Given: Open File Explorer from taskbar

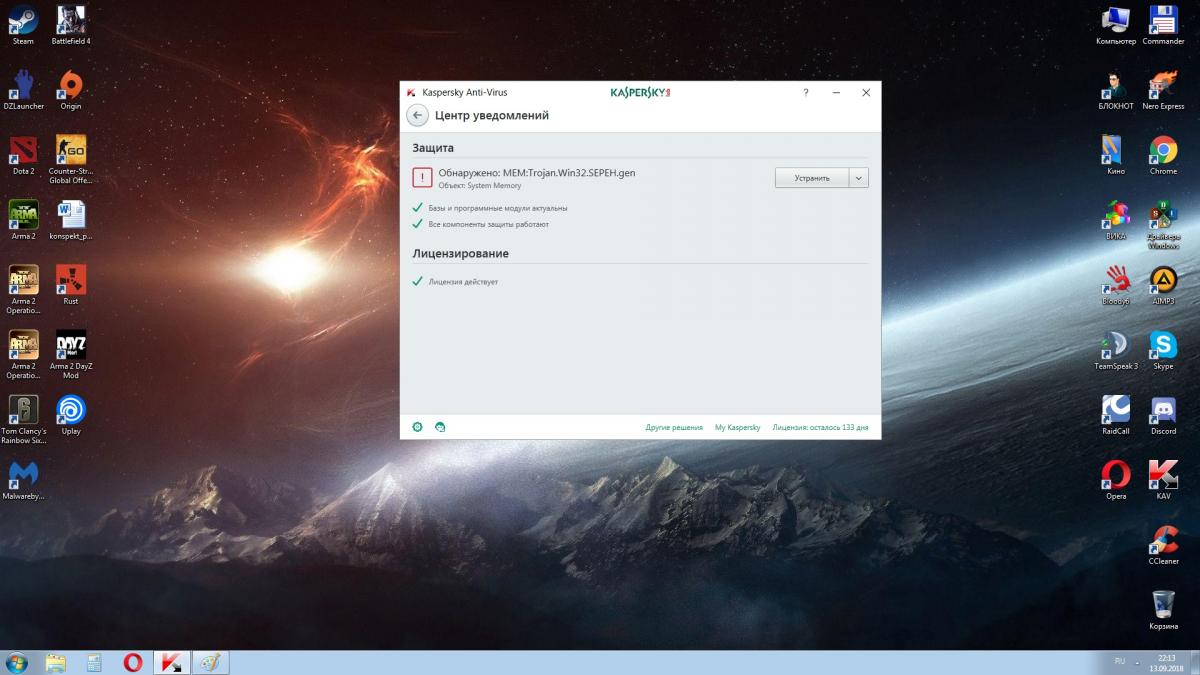Looking at the screenshot, I should pyautogui.click(x=56, y=663).
